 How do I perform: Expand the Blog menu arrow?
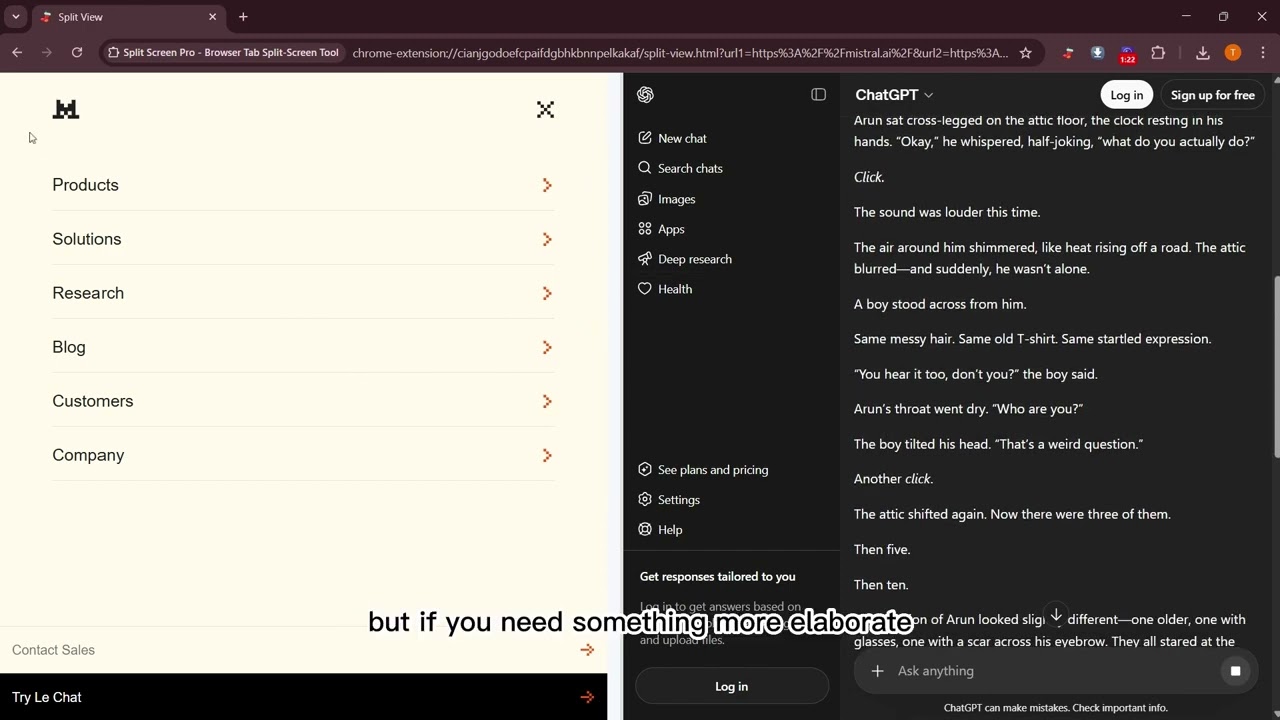(547, 347)
